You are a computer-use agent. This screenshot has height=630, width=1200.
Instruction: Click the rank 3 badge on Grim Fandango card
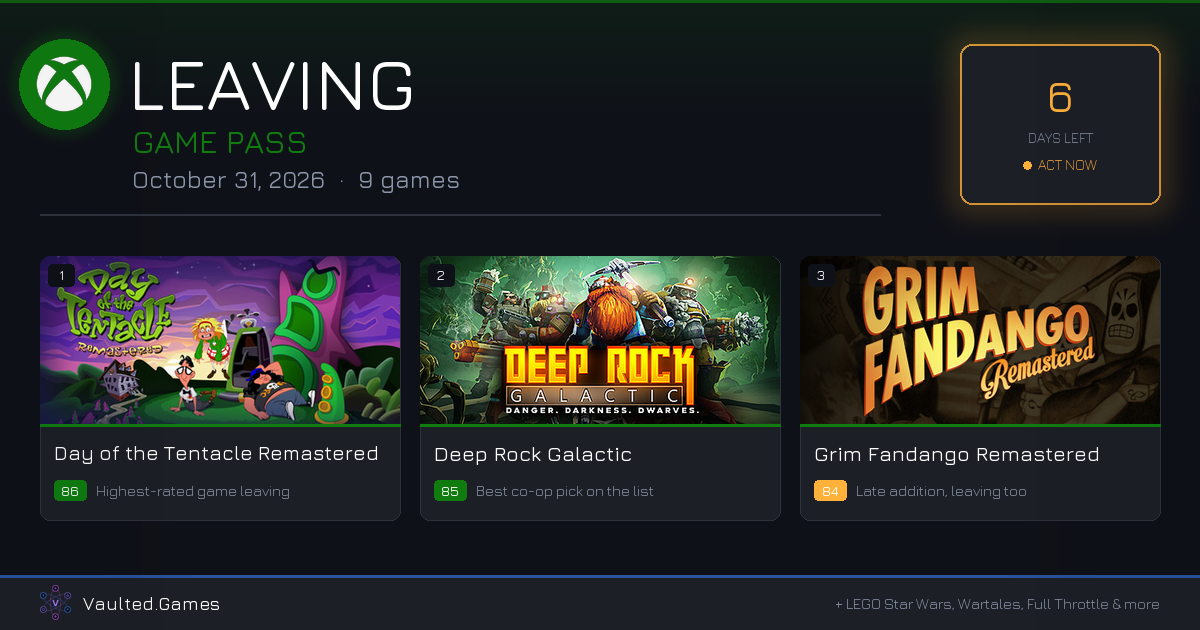pos(822,275)
